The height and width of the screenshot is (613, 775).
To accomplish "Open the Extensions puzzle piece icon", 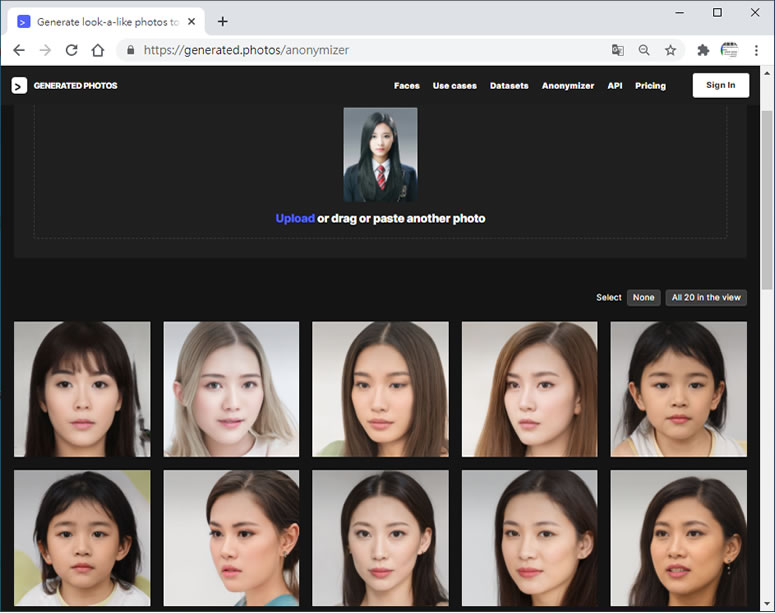I will click(x=703, y=50).
